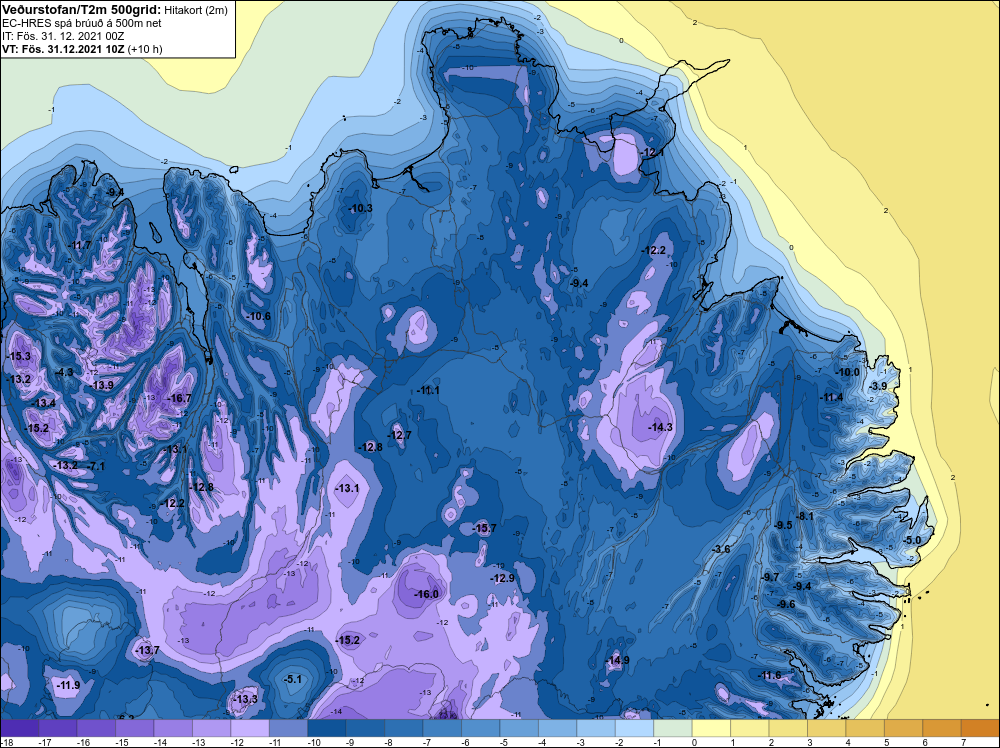Select the -4.3 temperature value on map
The width and height of the screenshot is (1000, 748).
pyautogui.click(x=63, y=372)
